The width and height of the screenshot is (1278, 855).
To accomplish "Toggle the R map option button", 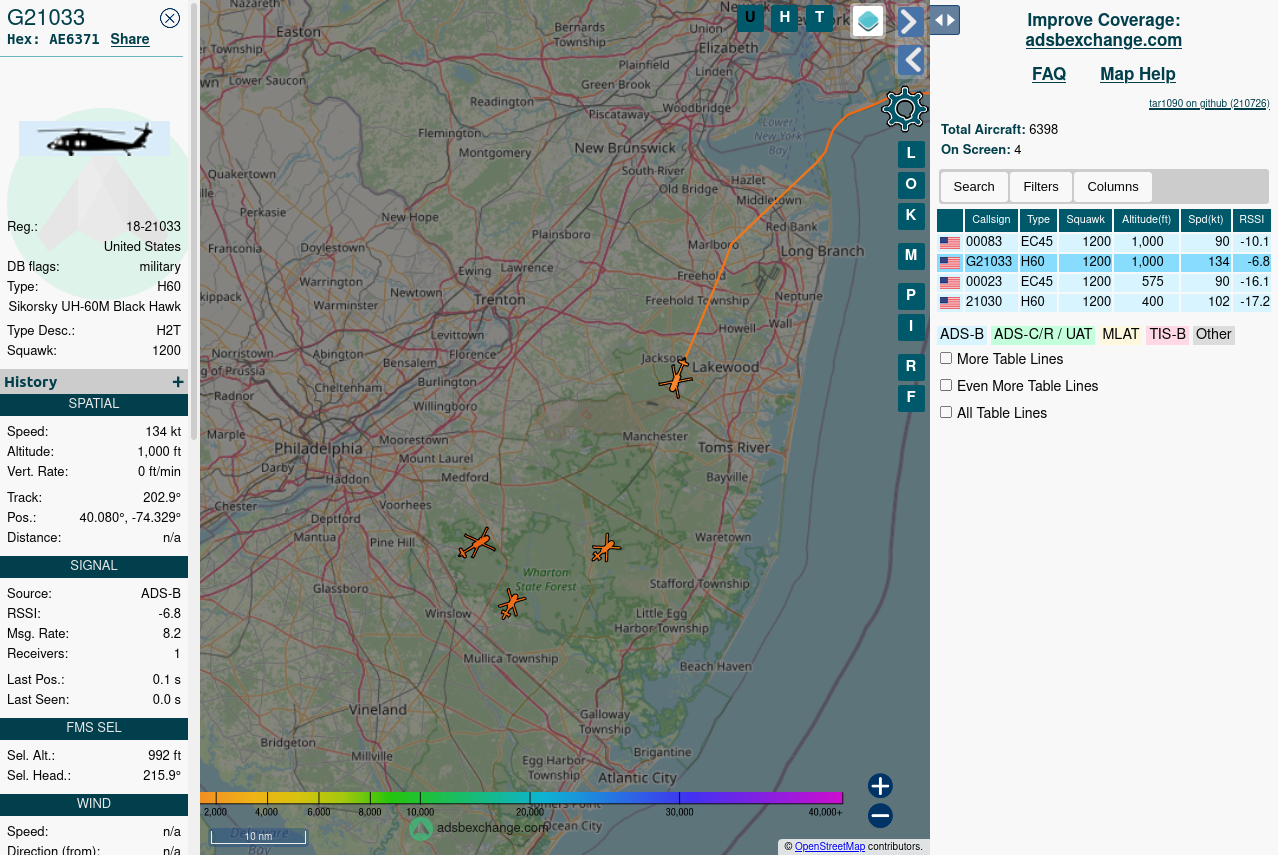I will pyautogui.click(x=911, y=367).
